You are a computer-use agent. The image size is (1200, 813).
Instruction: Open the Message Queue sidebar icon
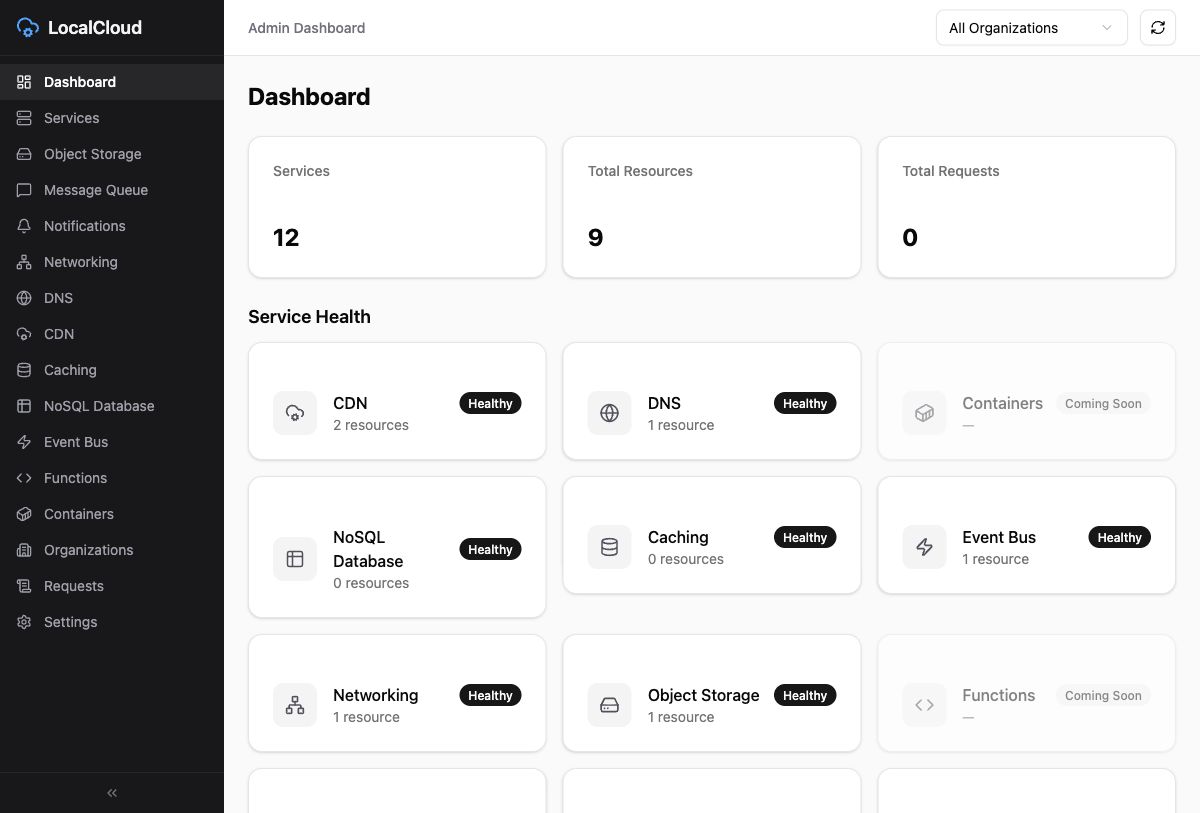point(22,190)
